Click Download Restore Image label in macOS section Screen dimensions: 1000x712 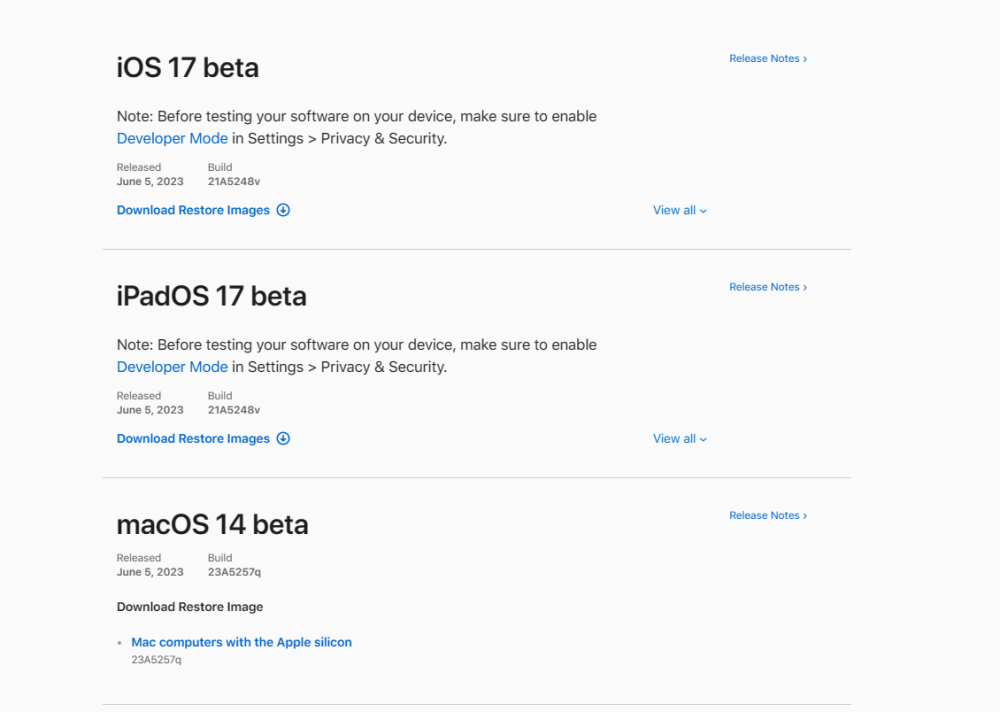pyautogui.click(x=190, y=607)
